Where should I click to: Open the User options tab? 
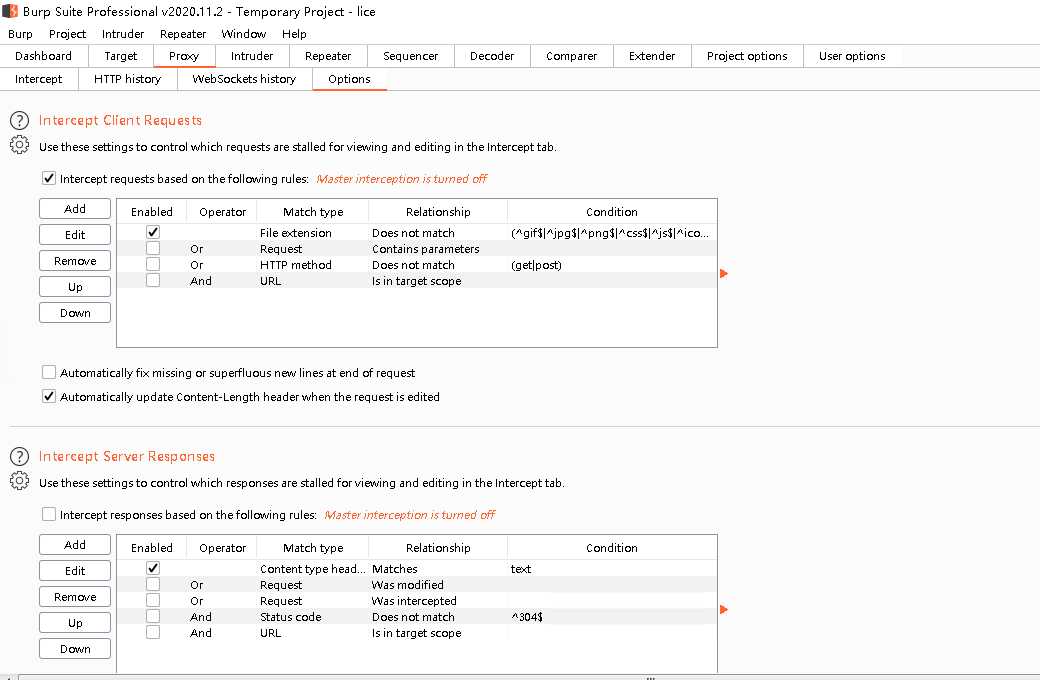852,56
